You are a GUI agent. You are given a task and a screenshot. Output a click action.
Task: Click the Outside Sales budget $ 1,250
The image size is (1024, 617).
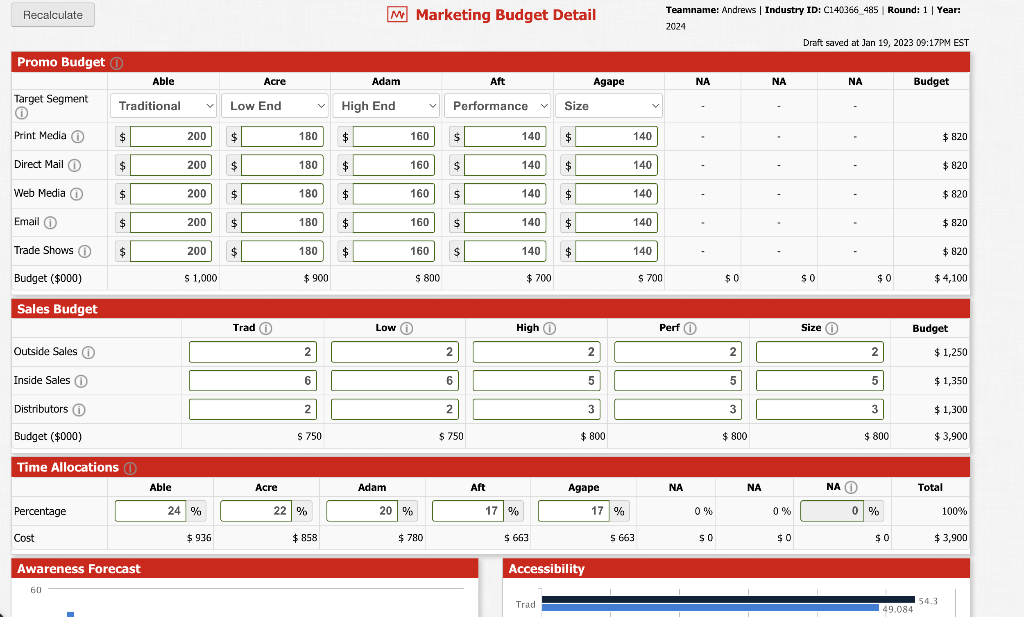[951, 353]
